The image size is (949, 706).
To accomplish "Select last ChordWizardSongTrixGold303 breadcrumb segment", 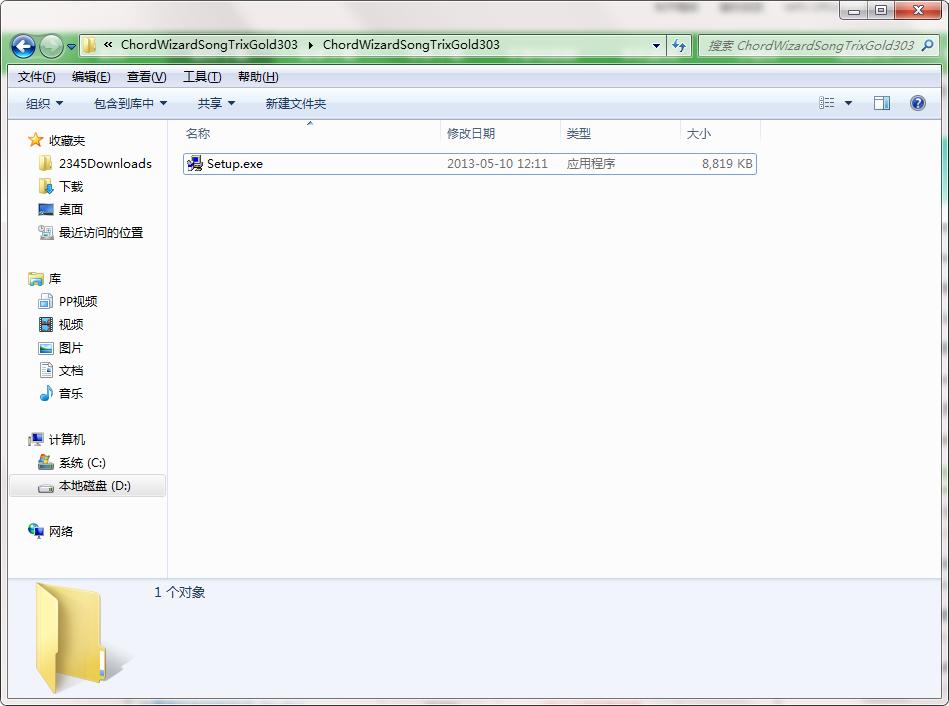I will 411,45.
